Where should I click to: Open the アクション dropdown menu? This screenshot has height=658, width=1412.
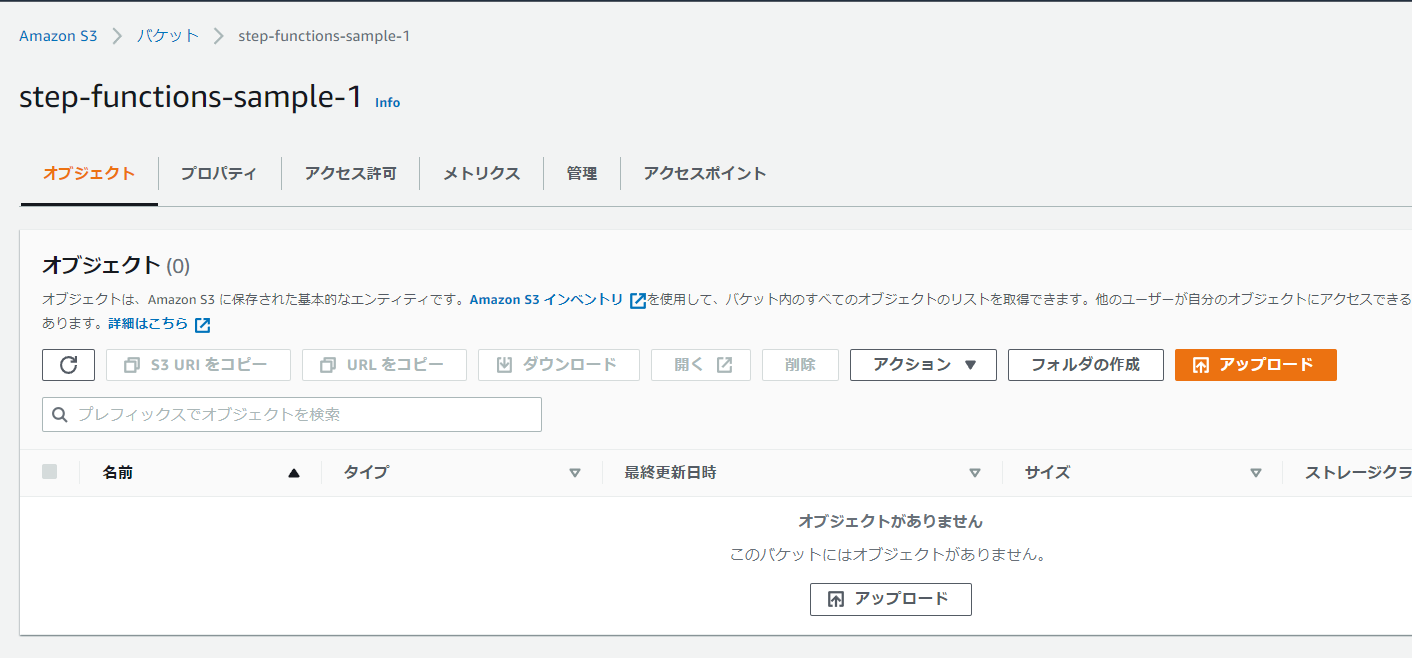(x=922, y=364)
